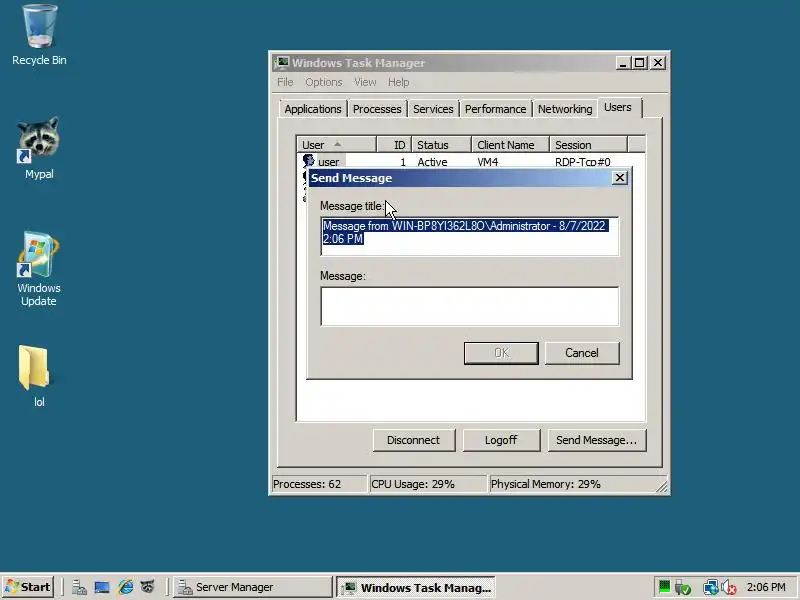
Task: Switch to the Networking tab
Action: pyautogui.click(x=565, y=109)
